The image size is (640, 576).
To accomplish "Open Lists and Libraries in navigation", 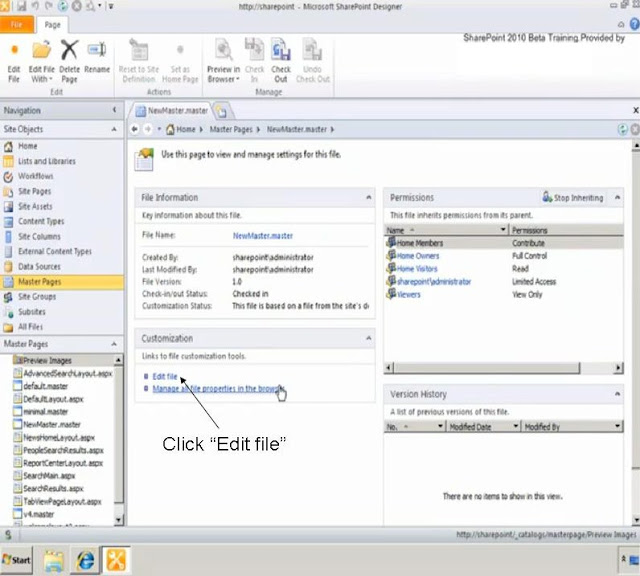I will tap(47, 161).
